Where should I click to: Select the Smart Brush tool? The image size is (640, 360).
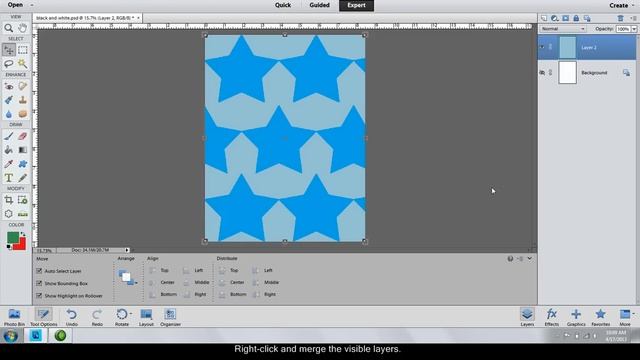[9, 100]
